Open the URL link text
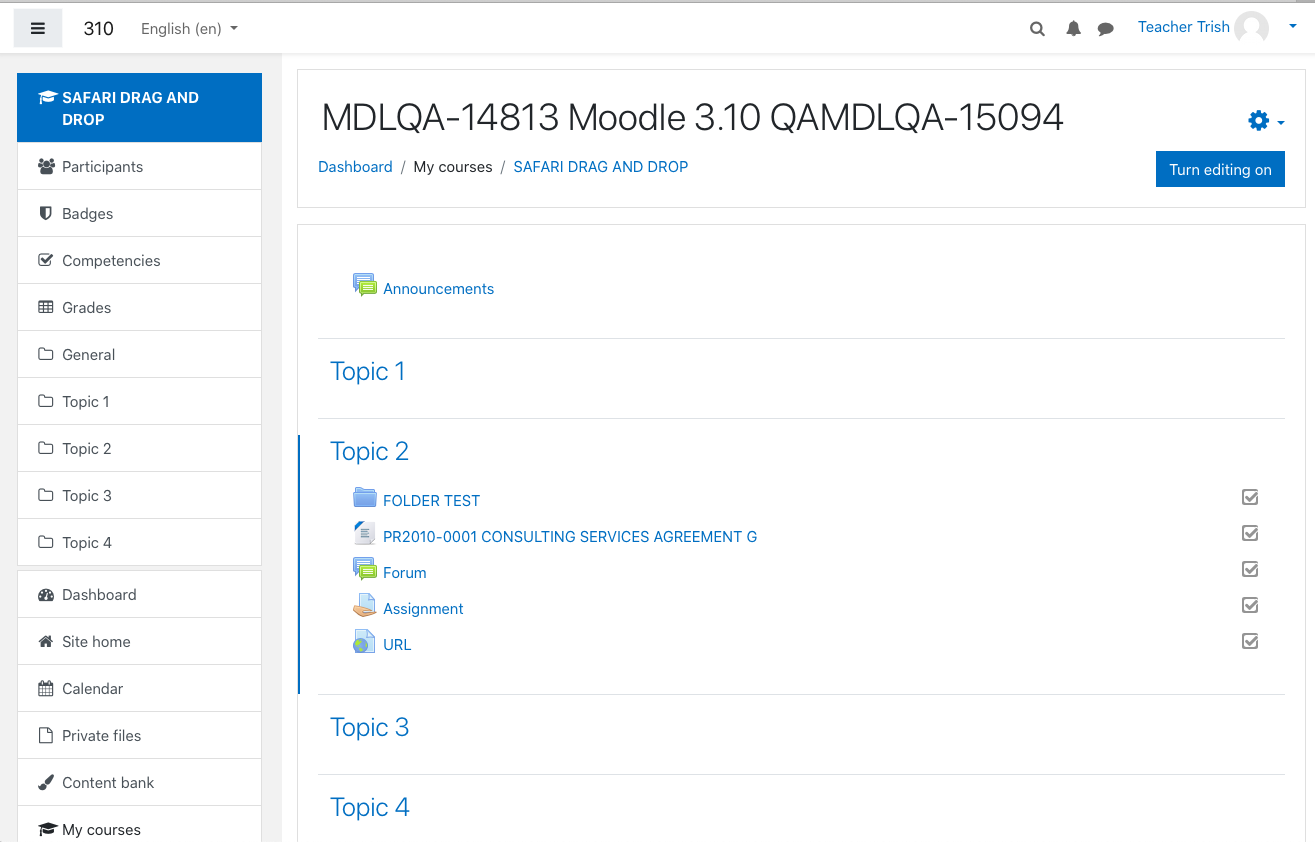 397,644
